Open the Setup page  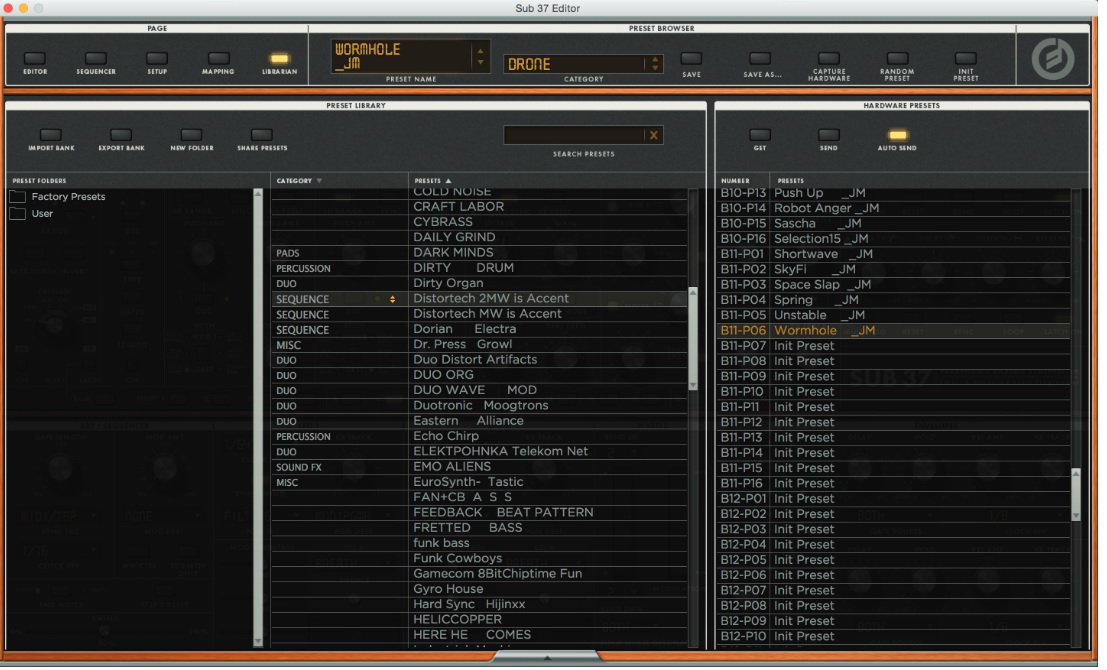click(155, 58)
